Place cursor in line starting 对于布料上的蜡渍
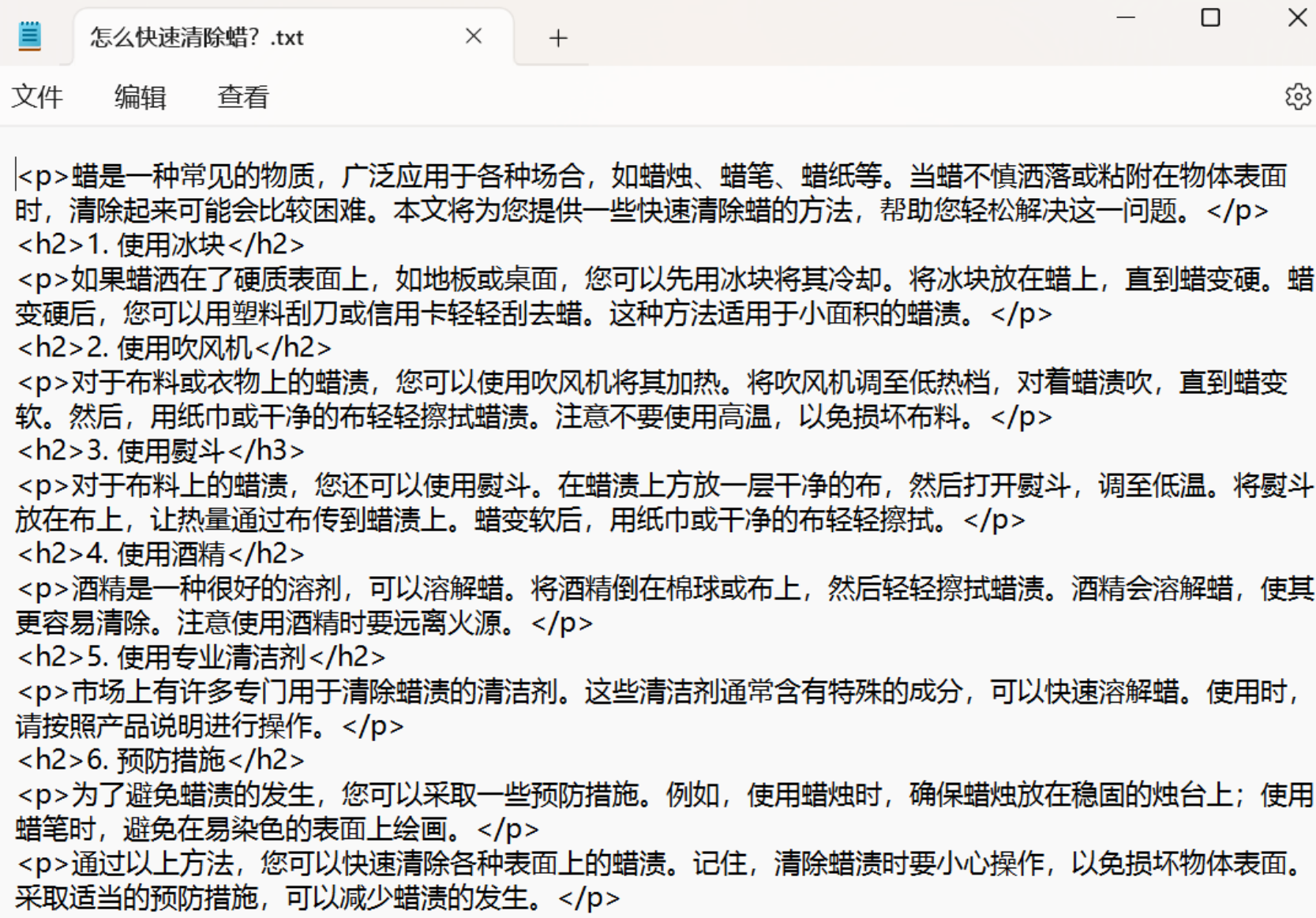 point(665,485)
